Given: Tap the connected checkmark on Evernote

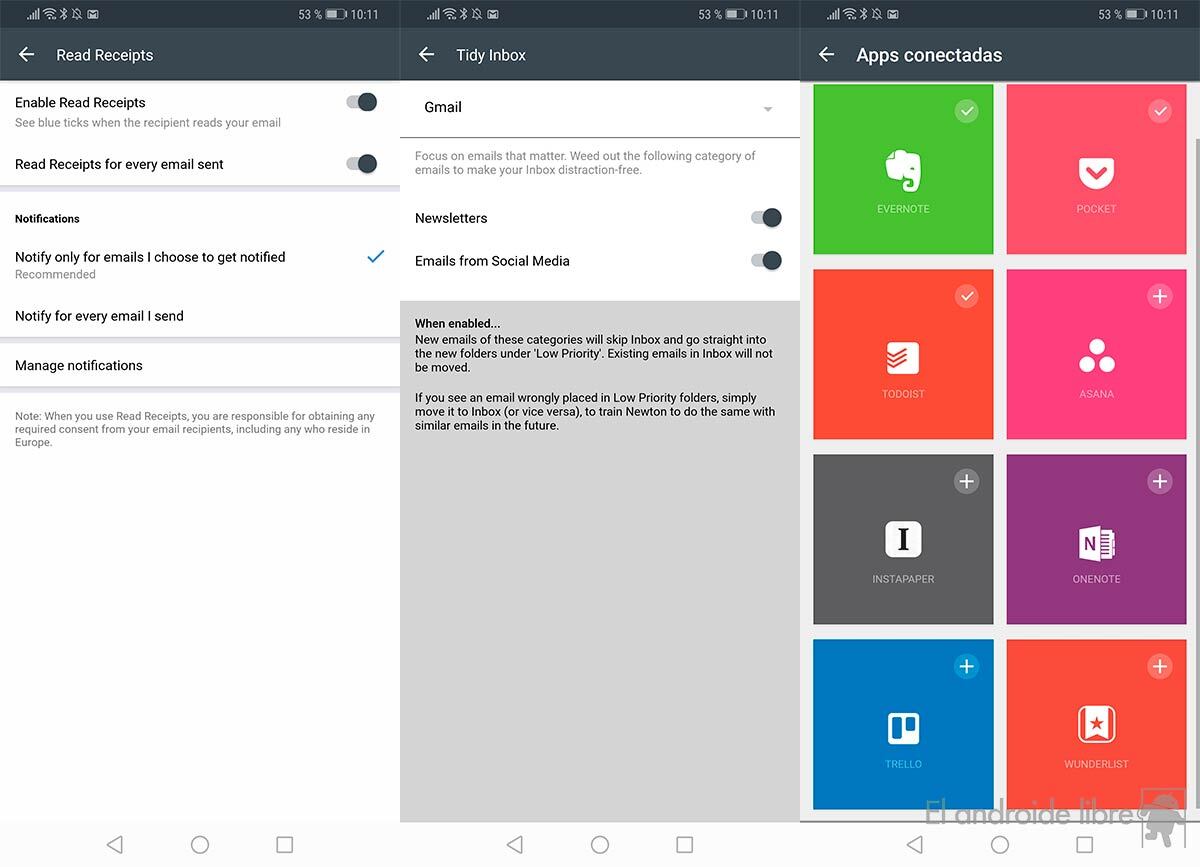Looking at the screenshot, I should pyautogui.click(x=966, y=111).
